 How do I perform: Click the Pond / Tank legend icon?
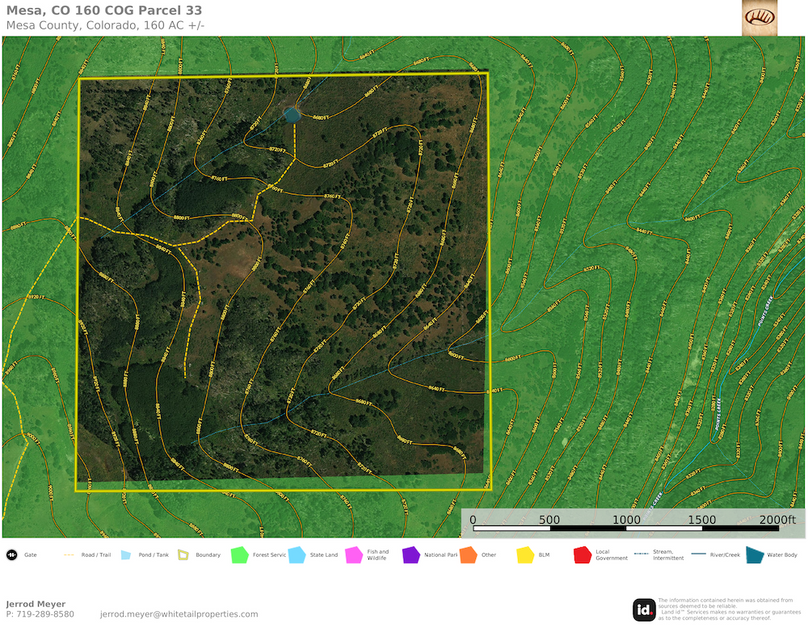pyautogui.click(x=126, y=555)
